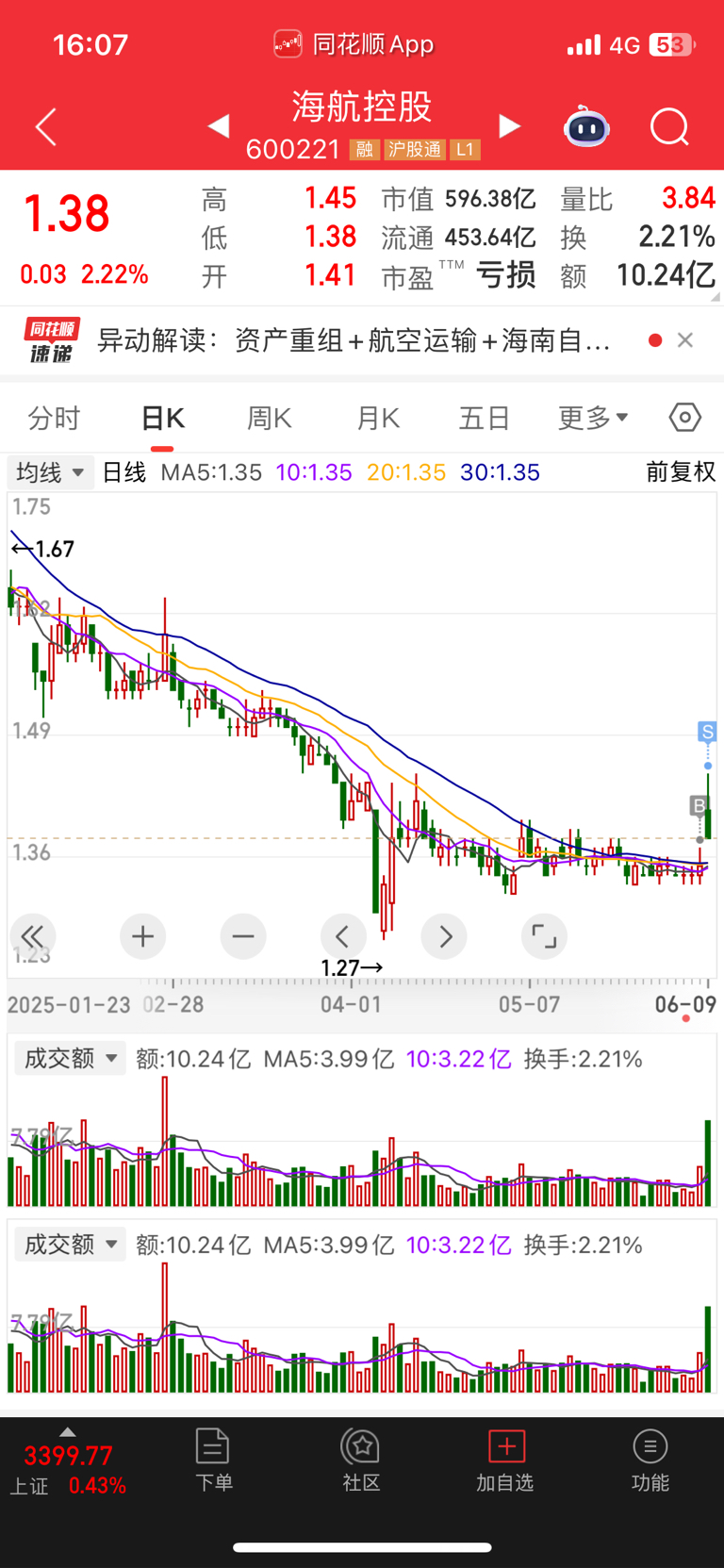The image size is (724, 1568).
Task: Zoom in chart with plus button
Action: click(x=142, y=936)
